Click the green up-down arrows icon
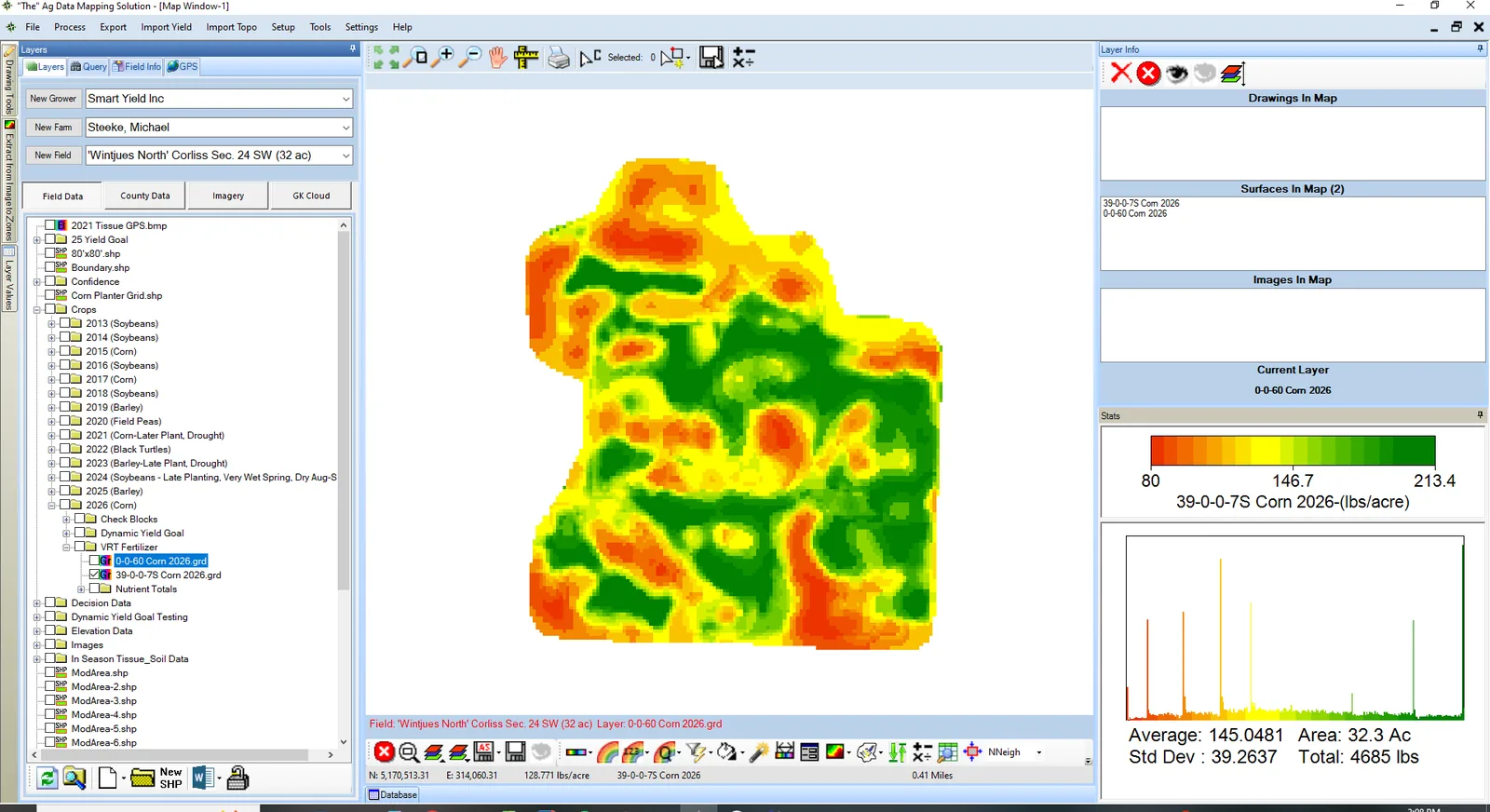Viewport: 1490px width, 812px height. click(898, 751)
